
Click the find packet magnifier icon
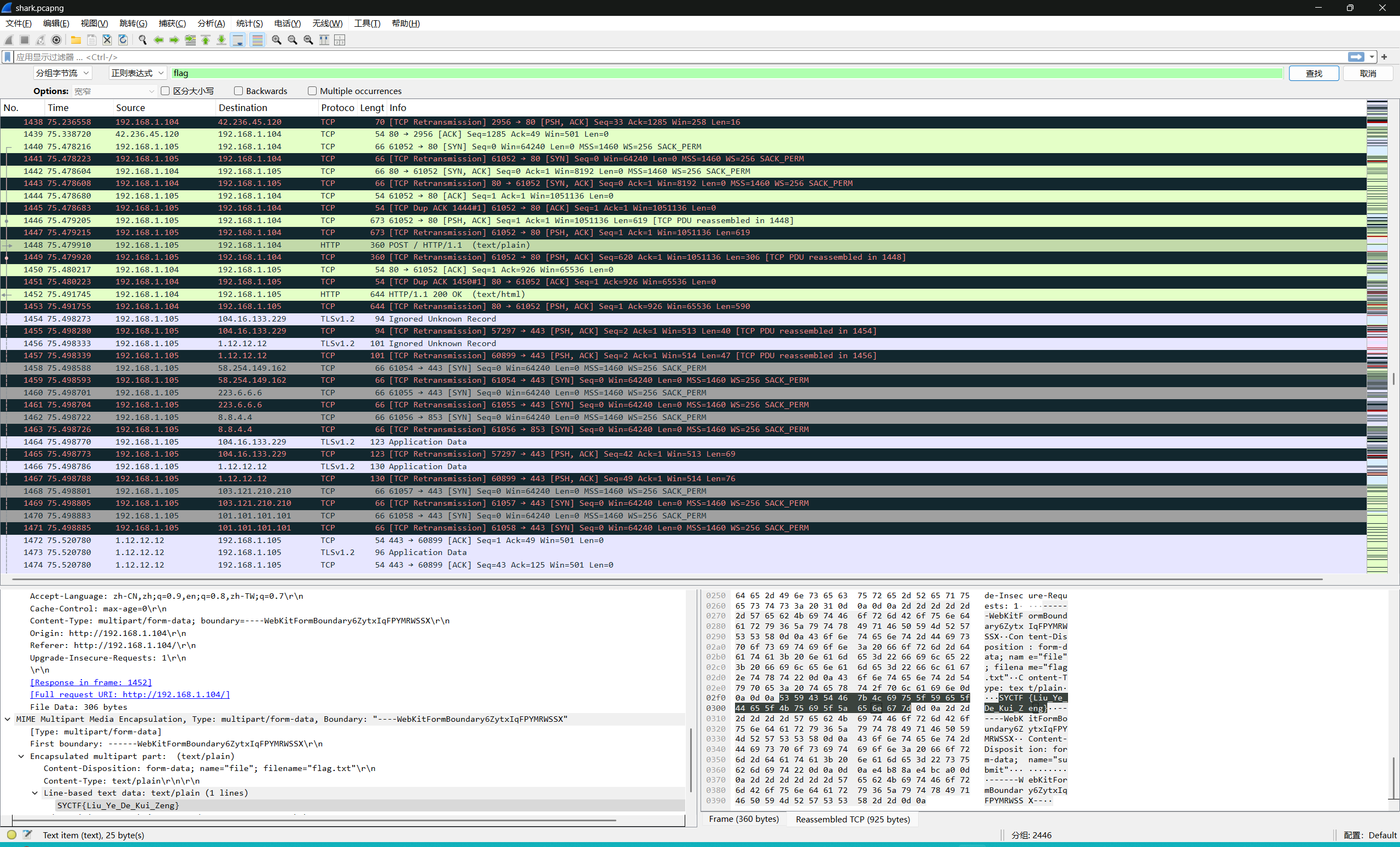(143, 40)
